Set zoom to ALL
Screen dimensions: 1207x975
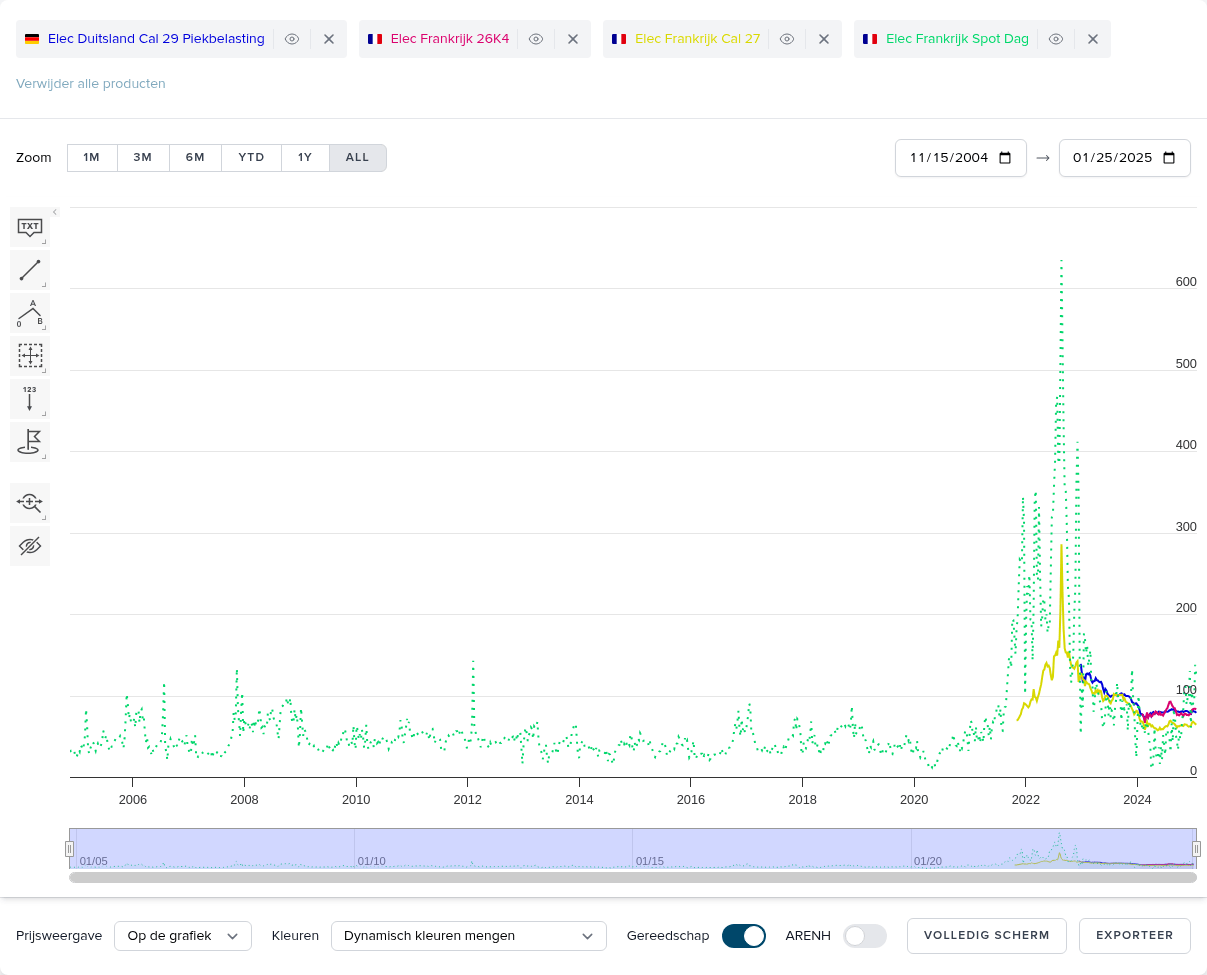358,158
